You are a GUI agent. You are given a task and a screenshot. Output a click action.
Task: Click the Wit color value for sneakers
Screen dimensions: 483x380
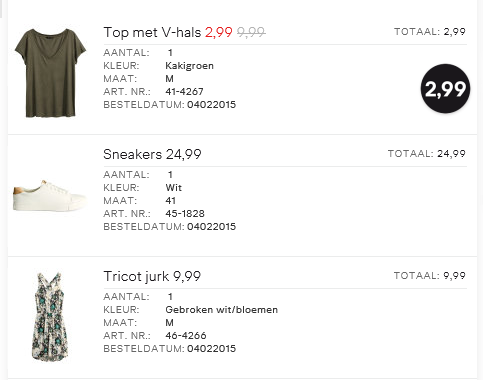(174, 188)
